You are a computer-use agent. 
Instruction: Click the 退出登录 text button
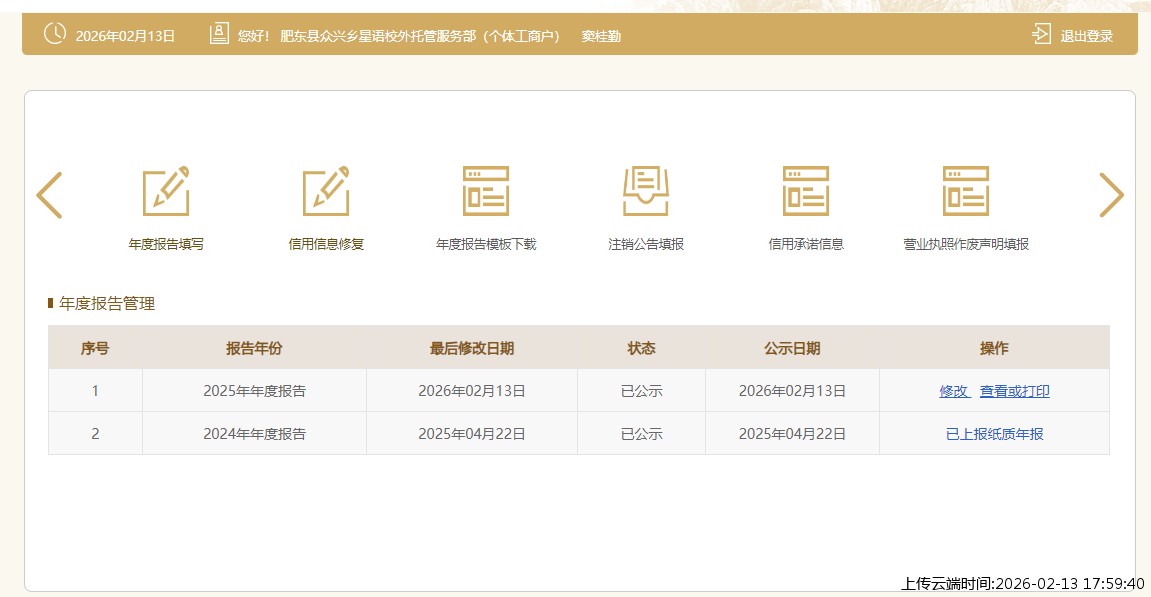[1086, 36]
